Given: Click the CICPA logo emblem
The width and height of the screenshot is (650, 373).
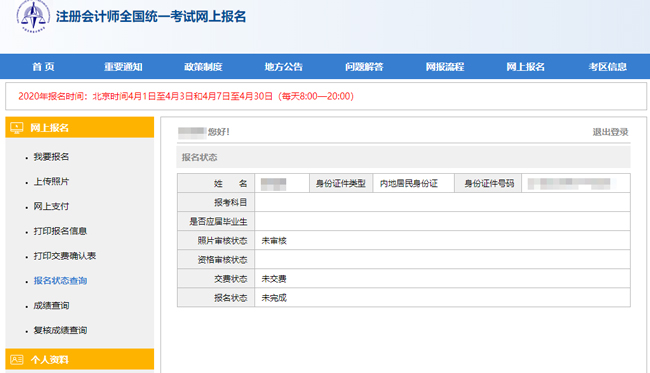Looking at the screenshot, I should [33, 16].
